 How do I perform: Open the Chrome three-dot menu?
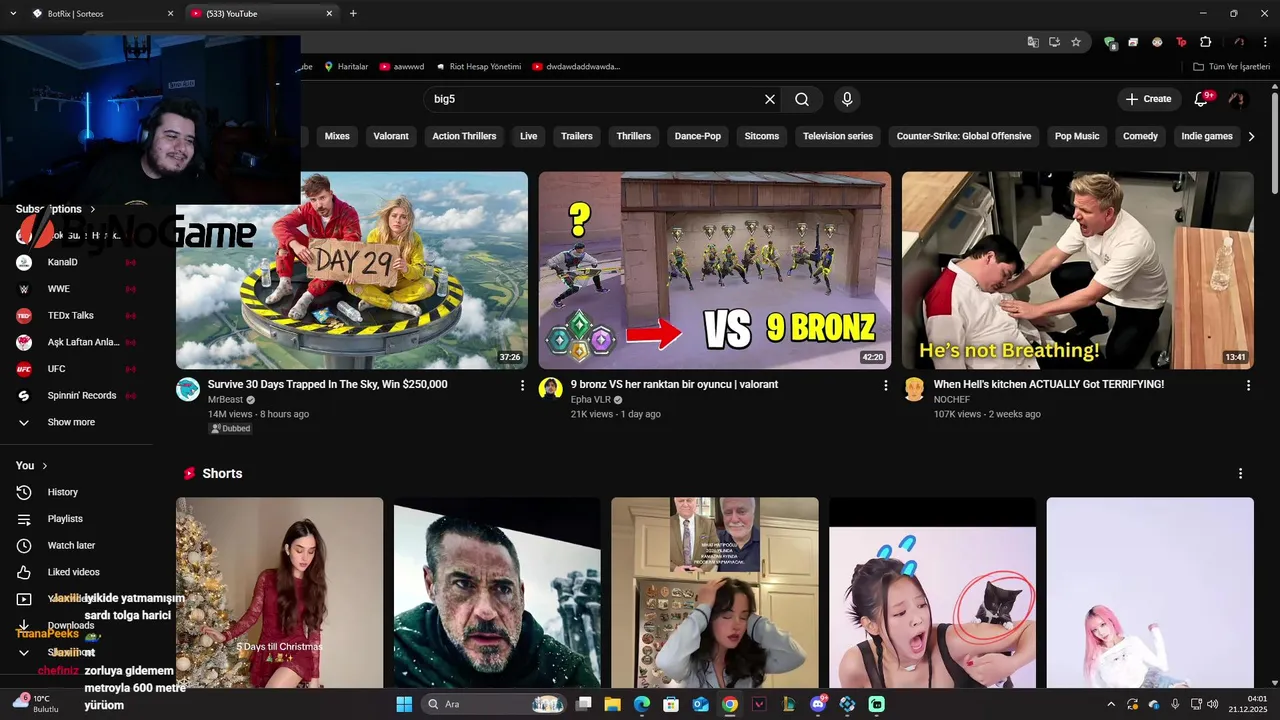[1264, 42]
